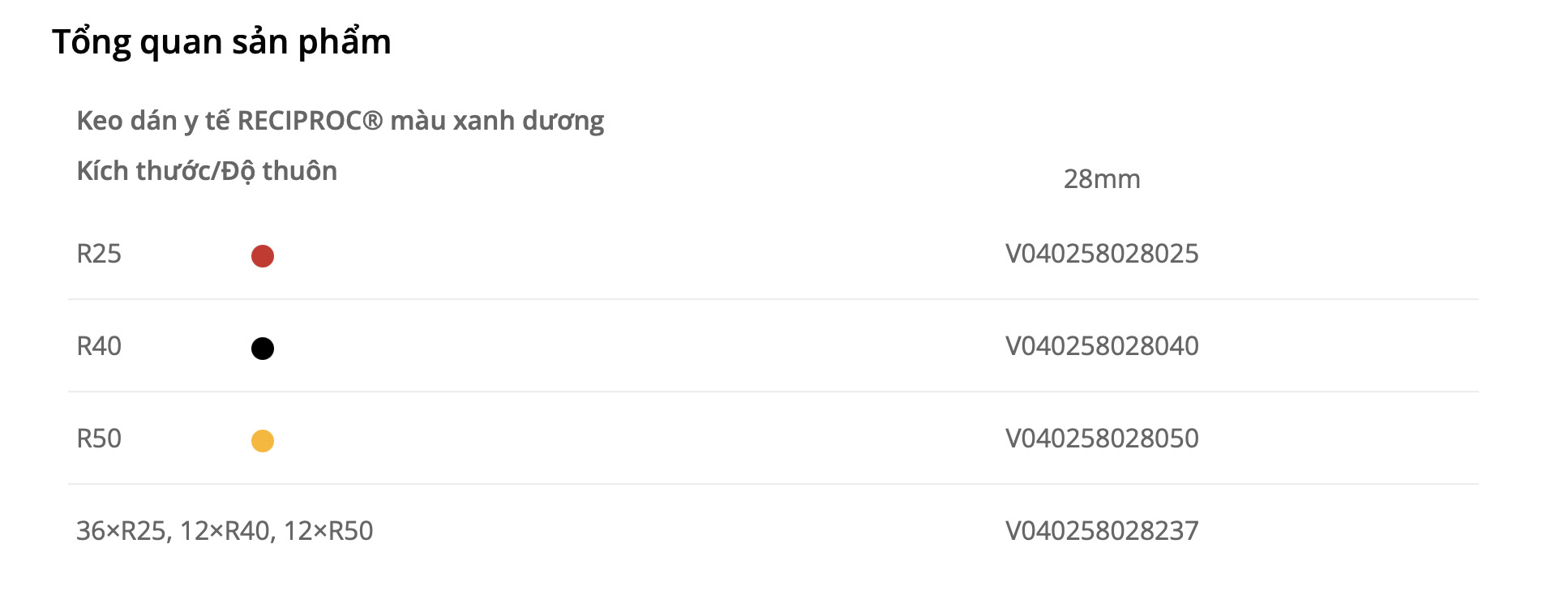Select product code V040258028050

(x=1101, y=439)
